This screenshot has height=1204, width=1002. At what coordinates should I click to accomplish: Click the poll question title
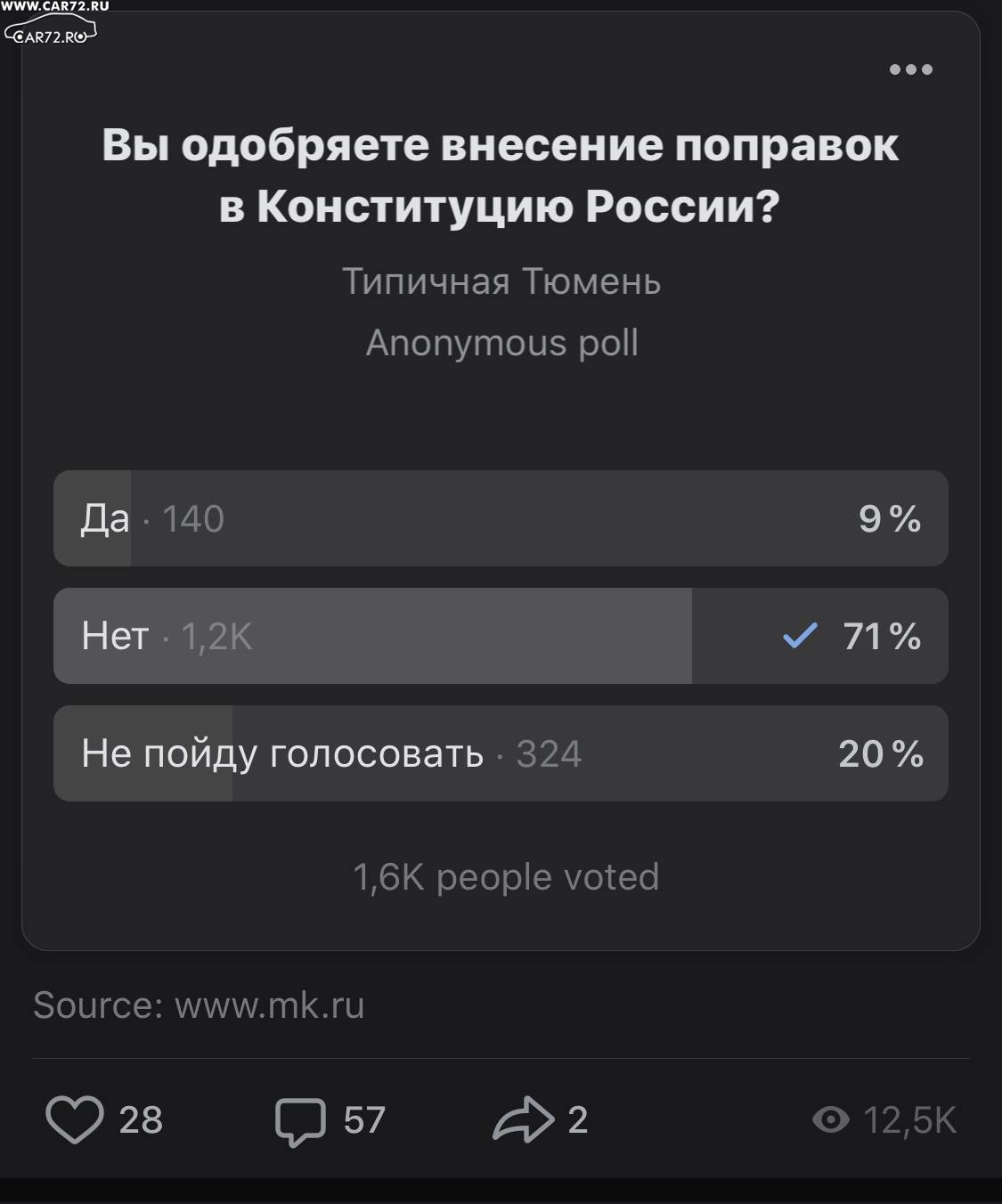tap(501, 175)
